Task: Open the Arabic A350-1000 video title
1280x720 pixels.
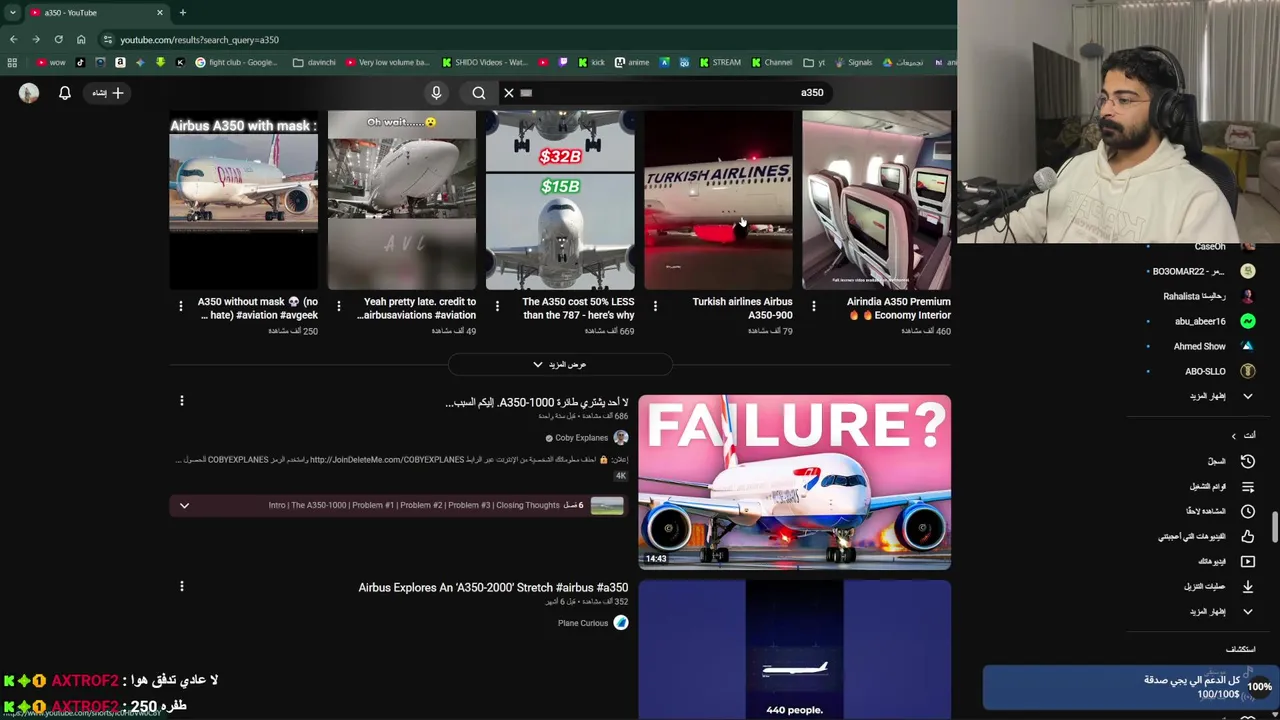Action: (537, 402)
